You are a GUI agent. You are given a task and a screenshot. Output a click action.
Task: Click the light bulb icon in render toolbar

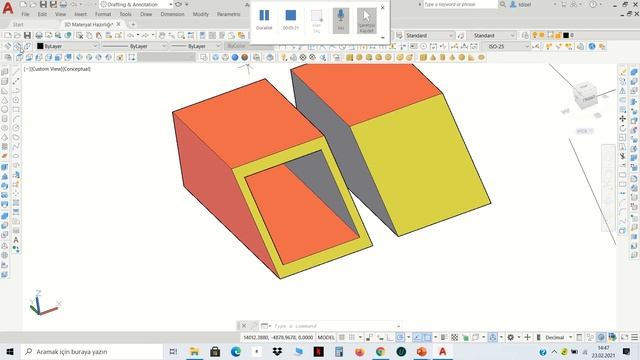(x=284, y=58)
